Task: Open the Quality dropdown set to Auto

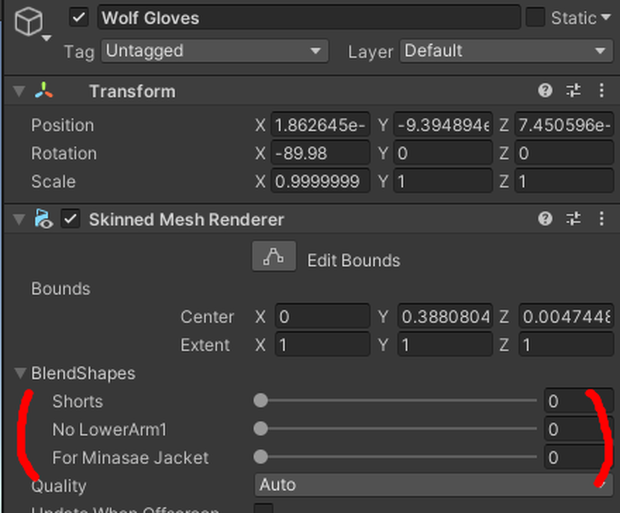Action: click(x=433, y=485)
